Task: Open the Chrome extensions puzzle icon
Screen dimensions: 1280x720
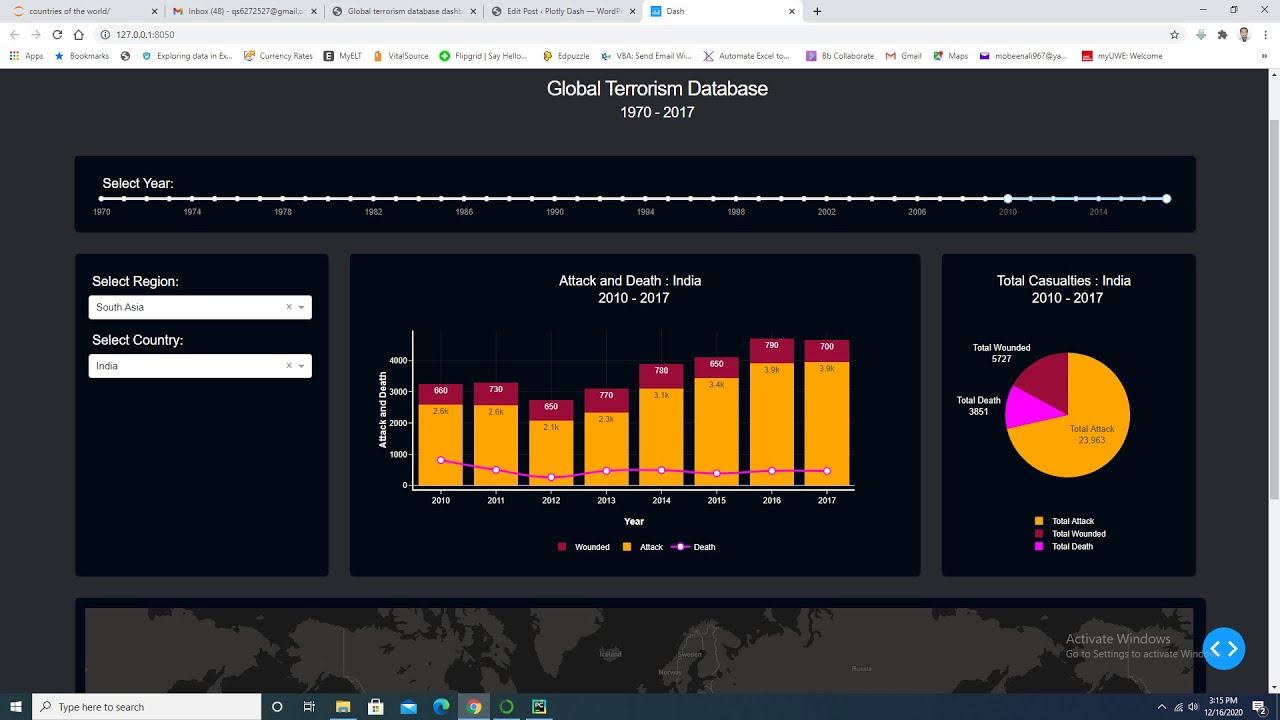Action: (x=1224, y=33)
